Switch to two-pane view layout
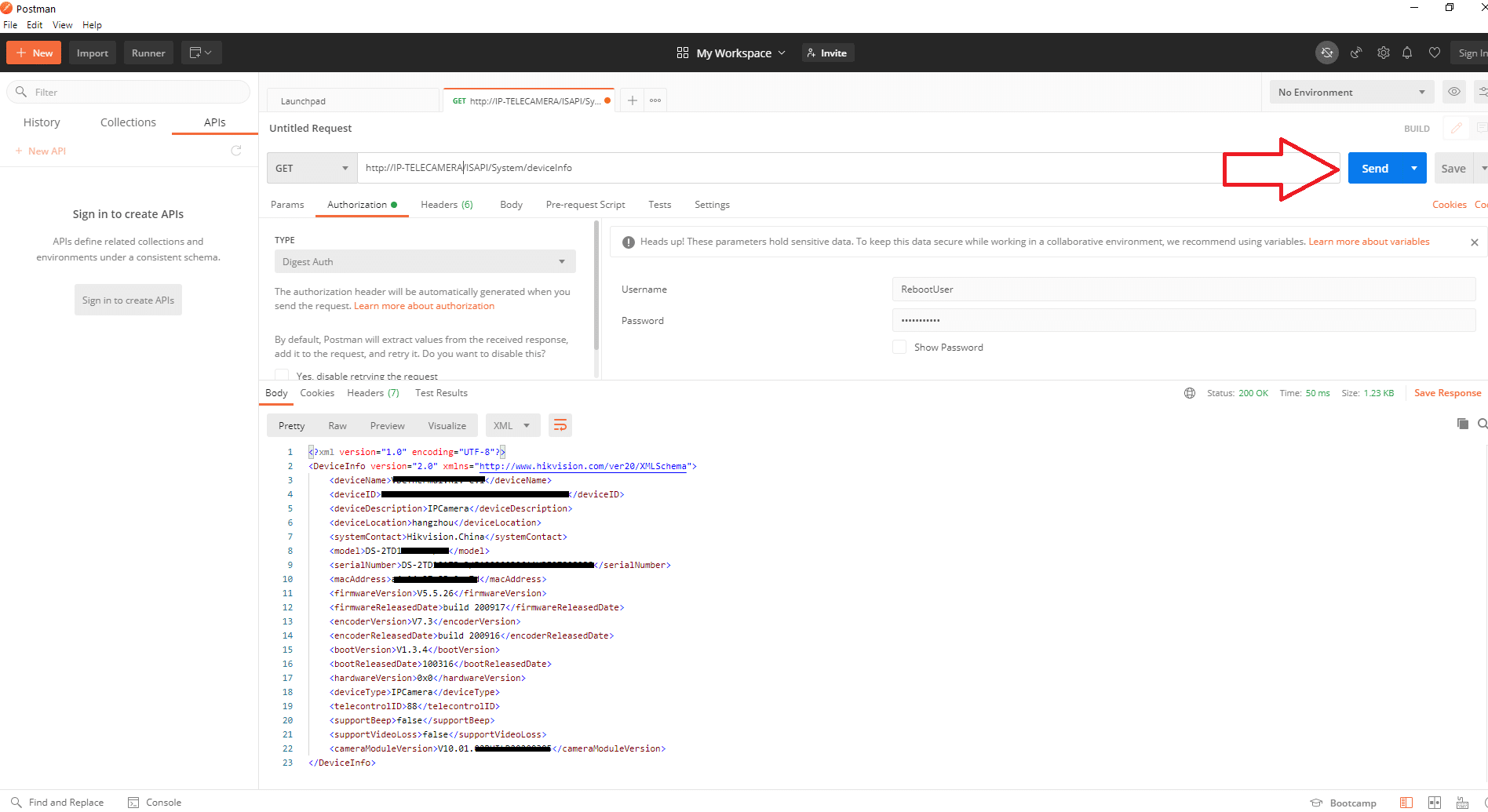1488x812 pixels. [1435, 803]
